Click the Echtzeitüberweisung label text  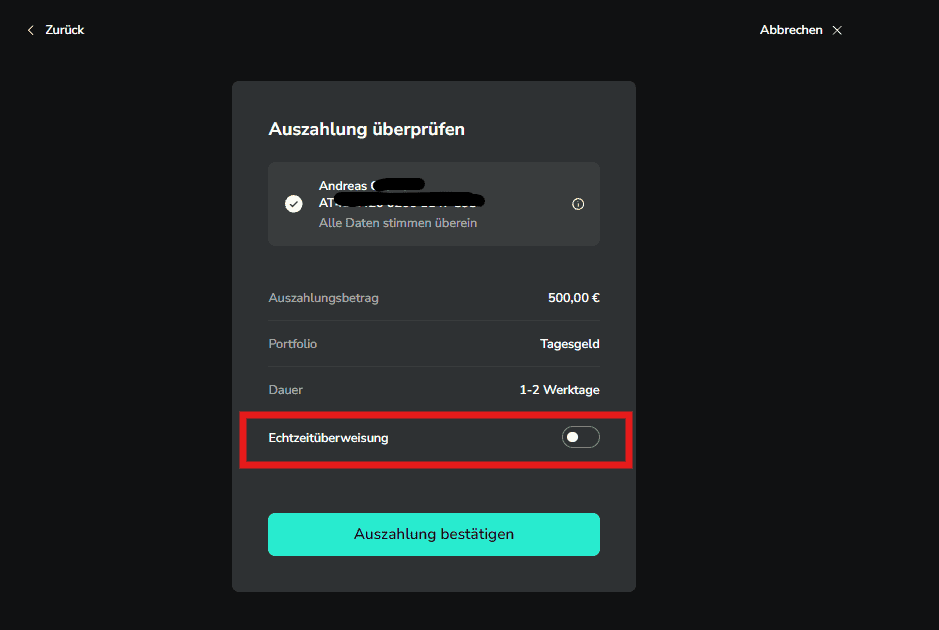(x=328, y=438)
